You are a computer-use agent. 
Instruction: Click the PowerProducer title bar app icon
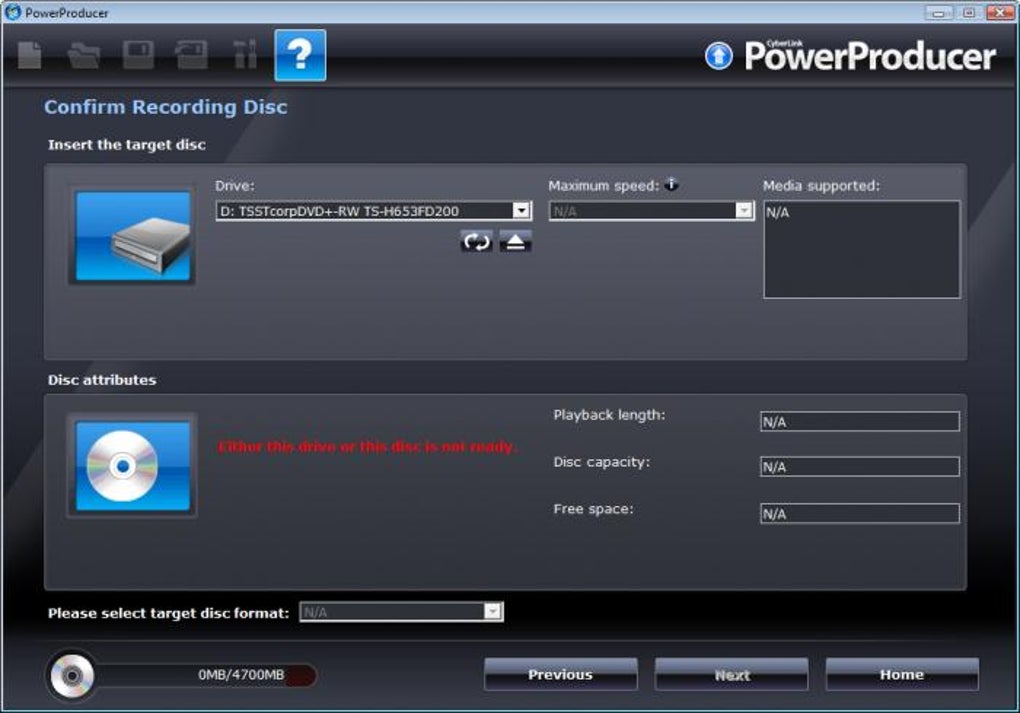12,12
